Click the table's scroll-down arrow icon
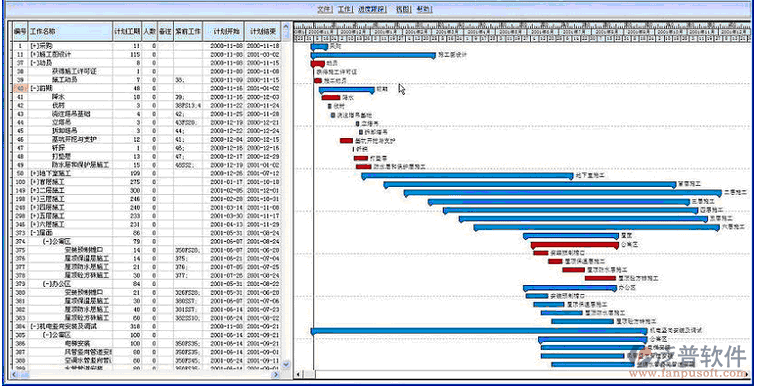The image size is (757, 389). [x=285, y=364]
